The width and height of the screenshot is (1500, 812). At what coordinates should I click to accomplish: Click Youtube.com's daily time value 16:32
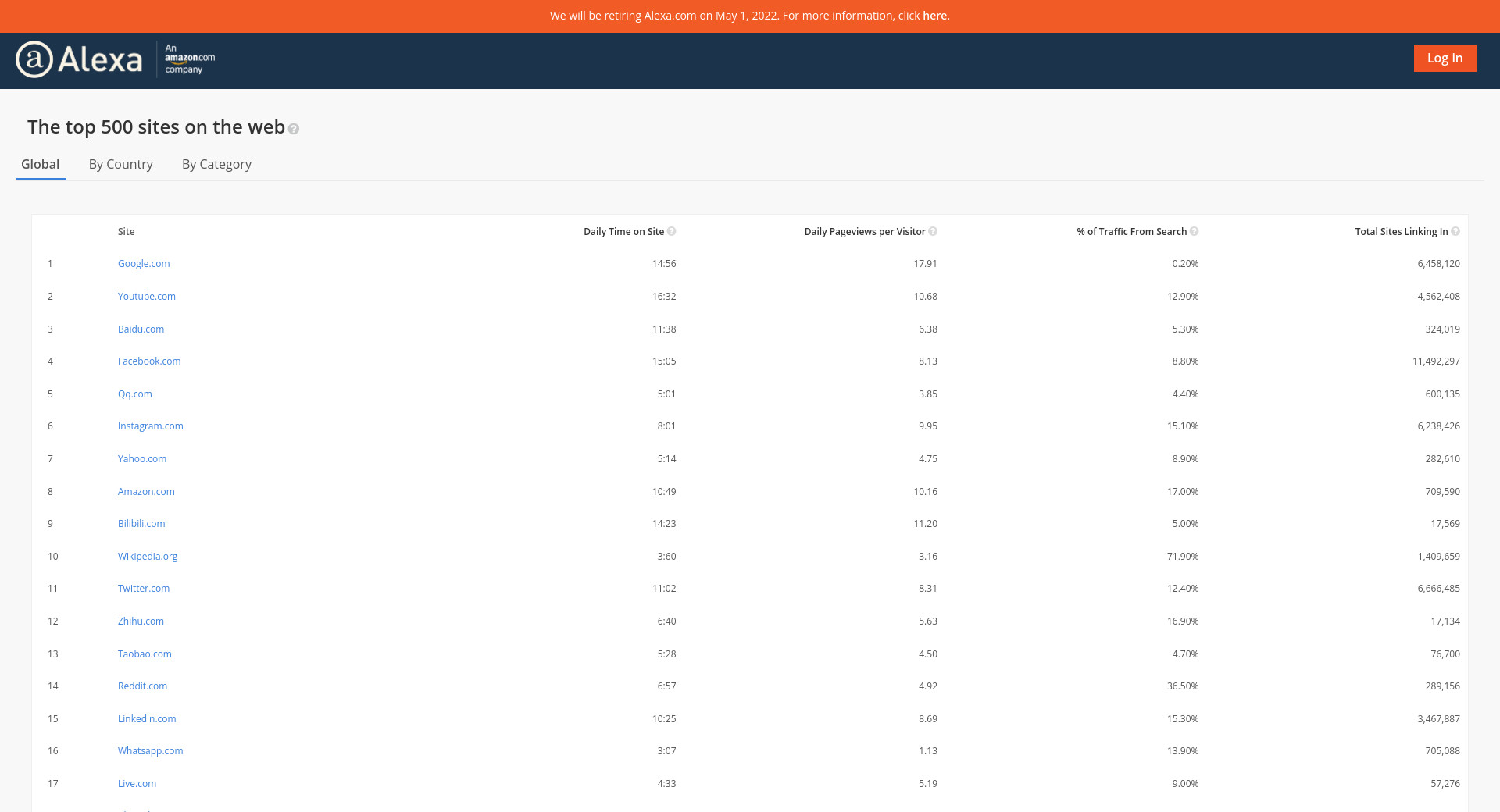click(x=664, y=297)
